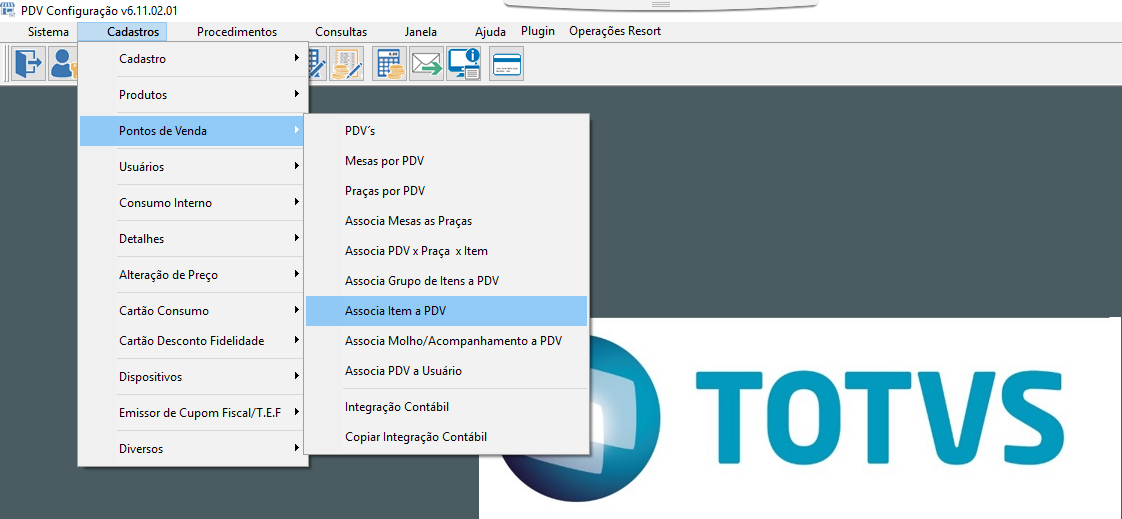The width and height of the screenshot is (1122, 519).
Task: Open the Procedimentos menu
Action: pyautogui.click(x=237, y=31)
